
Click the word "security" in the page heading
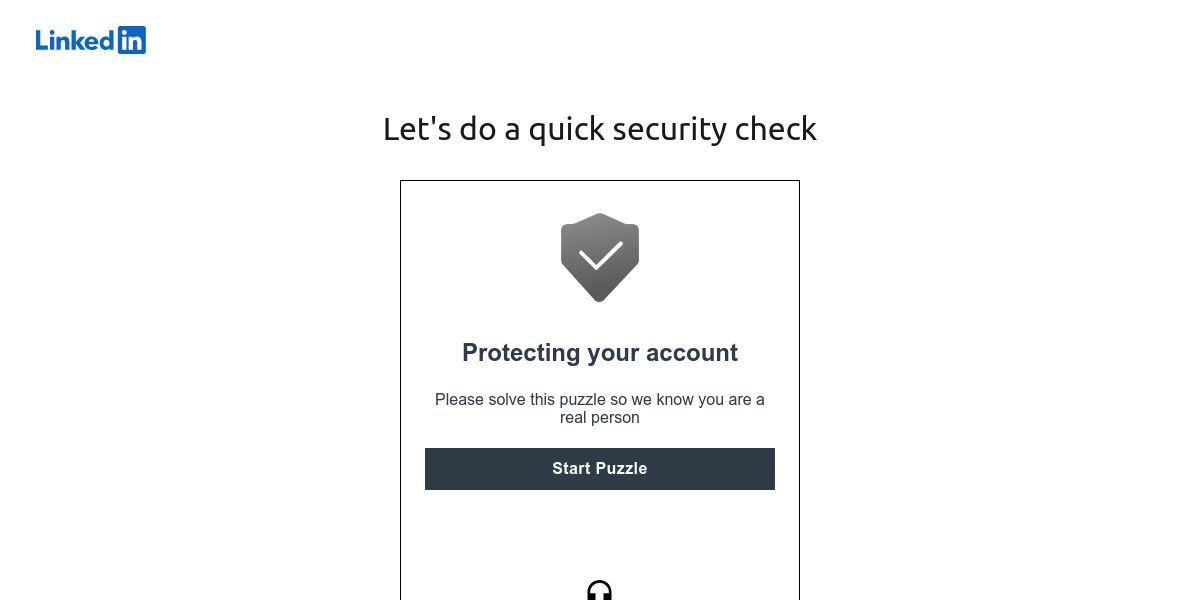669,129
